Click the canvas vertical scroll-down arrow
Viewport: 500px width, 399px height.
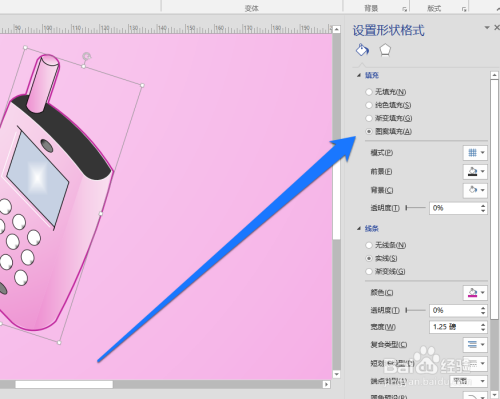tap(337, 374)
